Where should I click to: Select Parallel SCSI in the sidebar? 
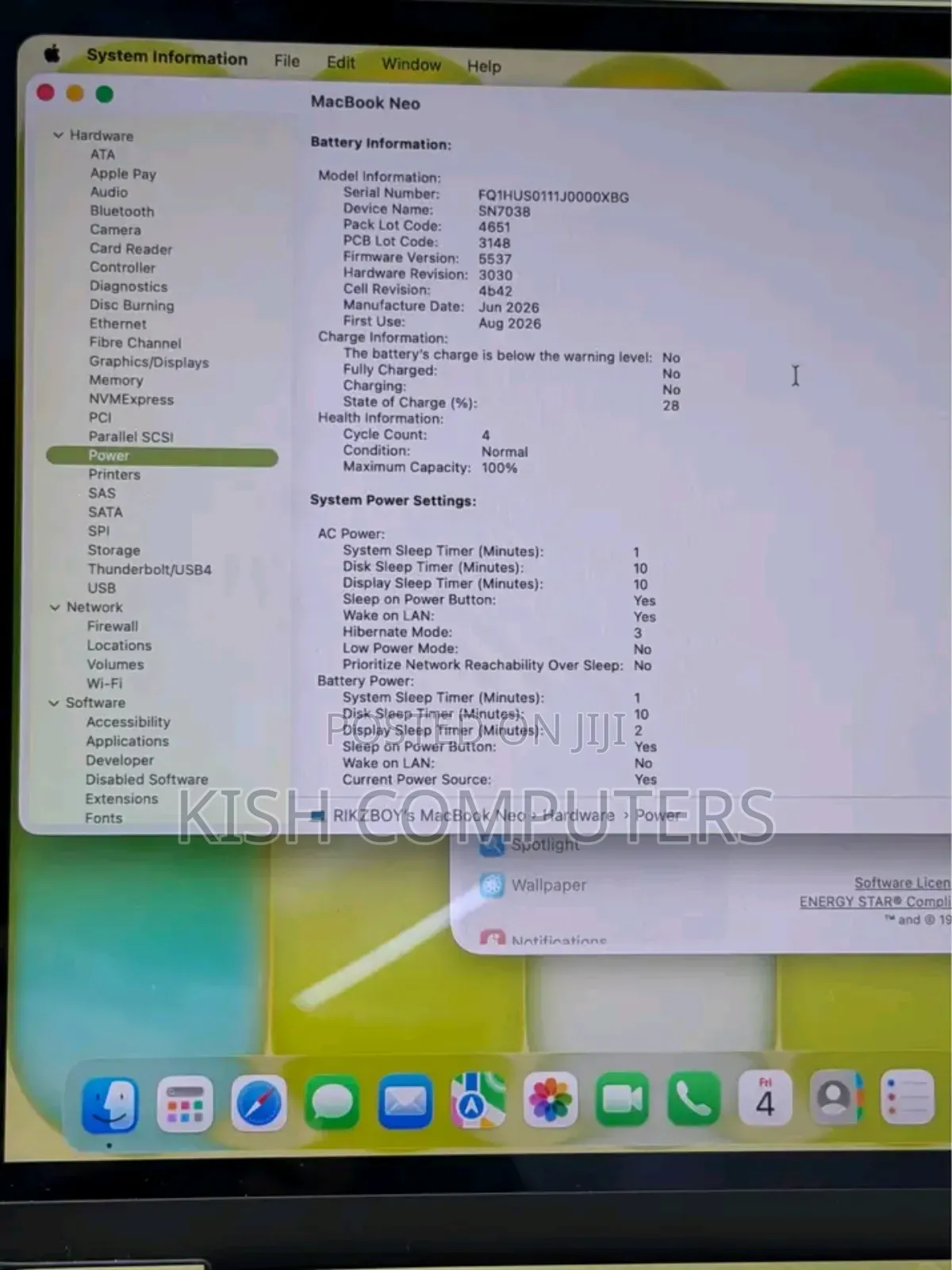[x=131, y=437]
